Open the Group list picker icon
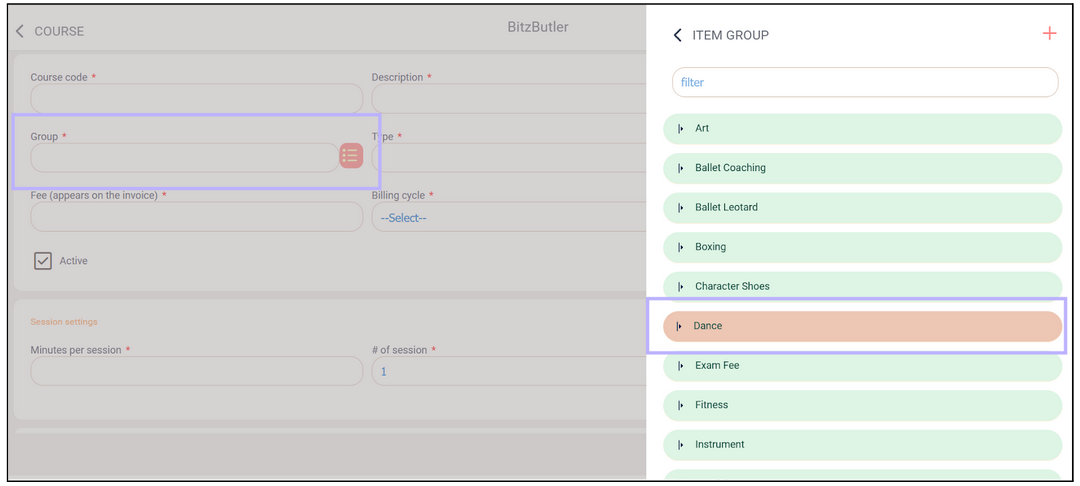 pos(351,155)
